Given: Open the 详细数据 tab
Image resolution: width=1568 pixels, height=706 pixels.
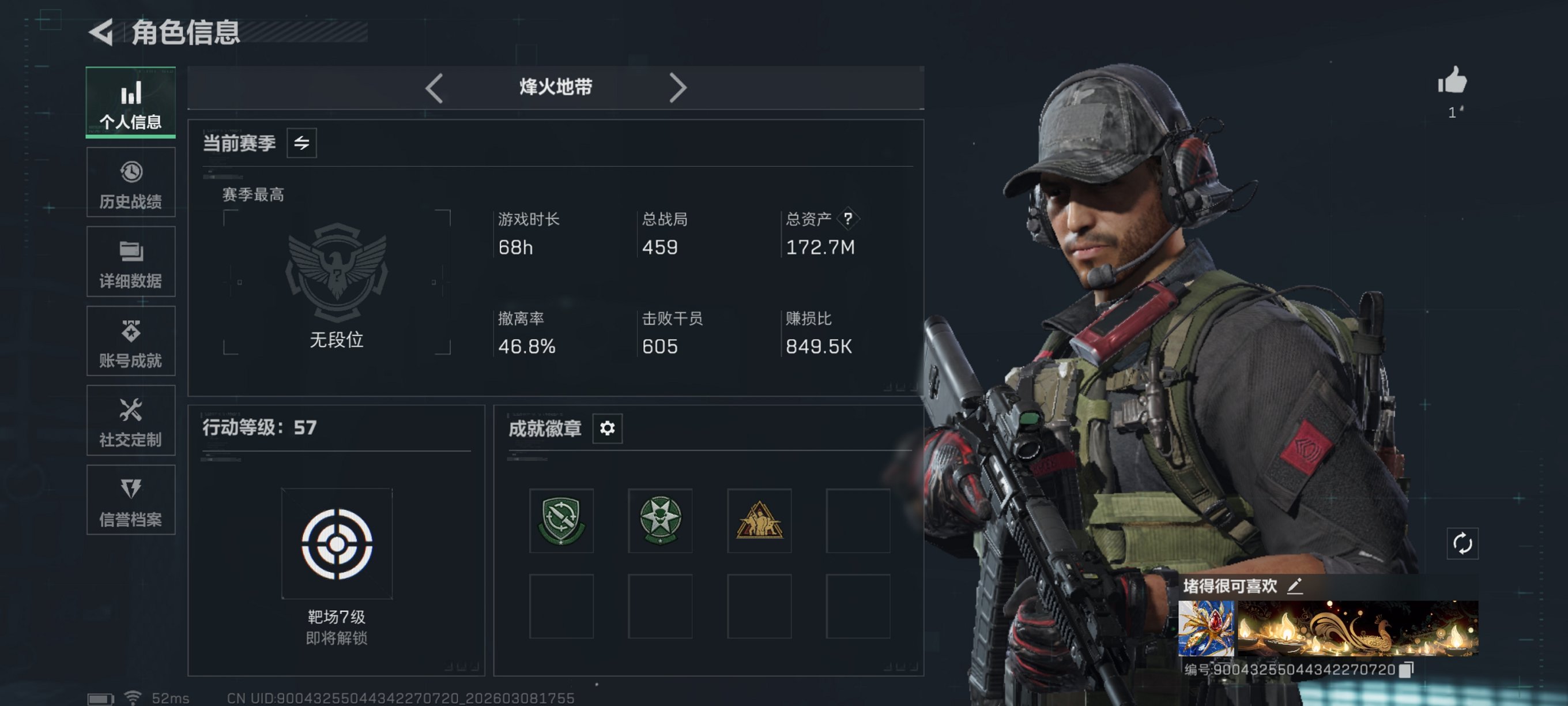Looking at the screenshot, I should tap(131, 262).
